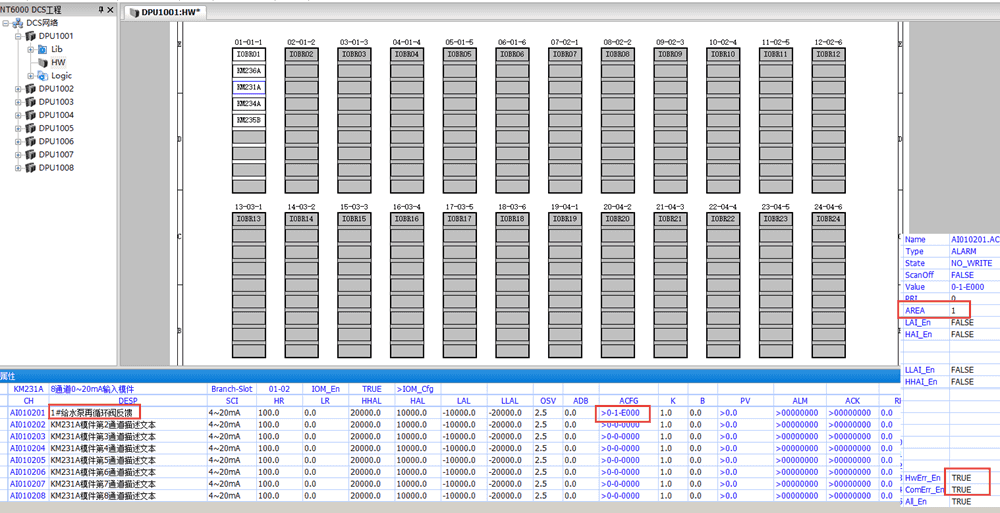Expand the DPU1005 node

pyautogui.click(x=18, y=128)
